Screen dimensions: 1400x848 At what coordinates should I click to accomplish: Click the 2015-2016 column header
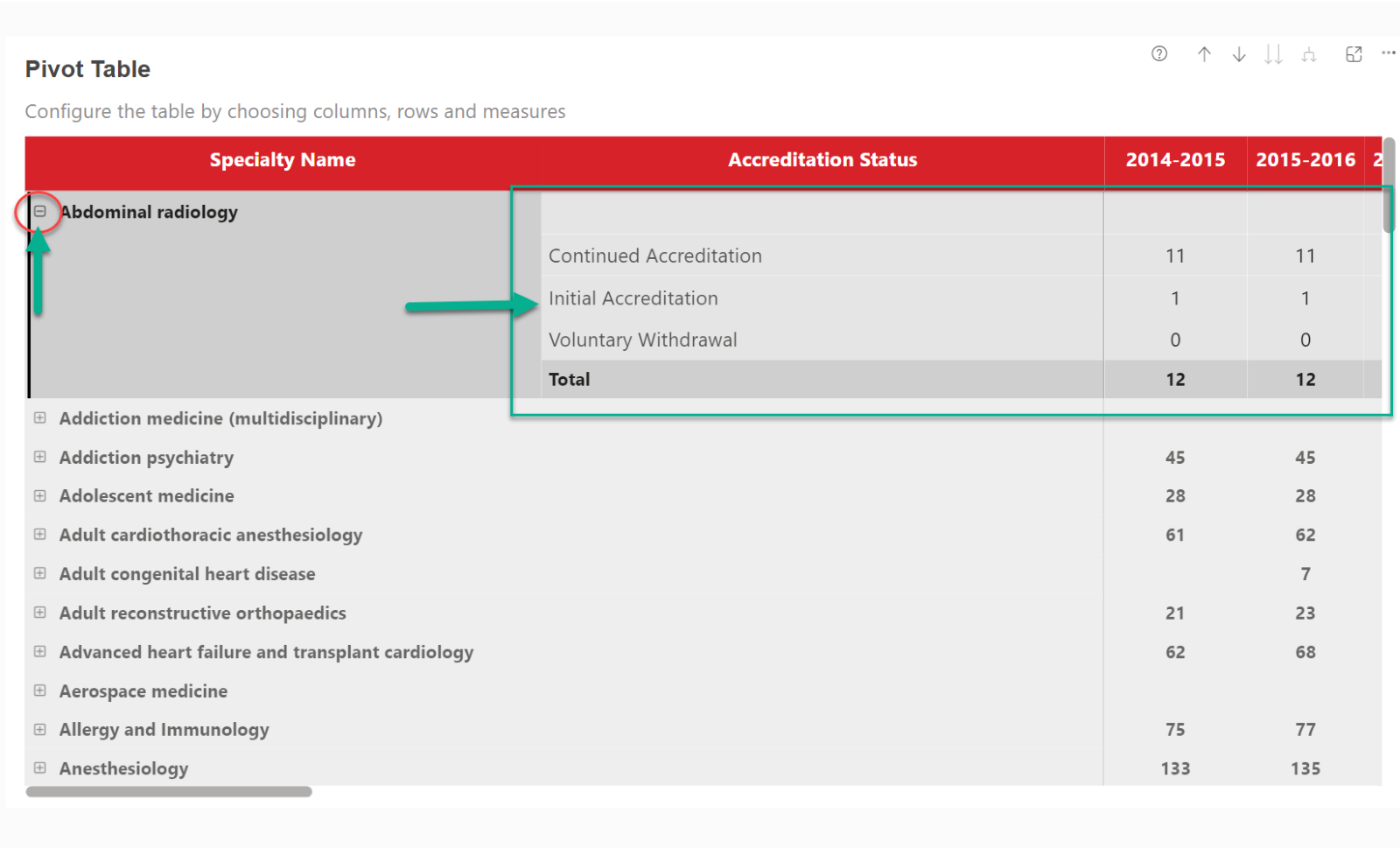click(1305, 160)
